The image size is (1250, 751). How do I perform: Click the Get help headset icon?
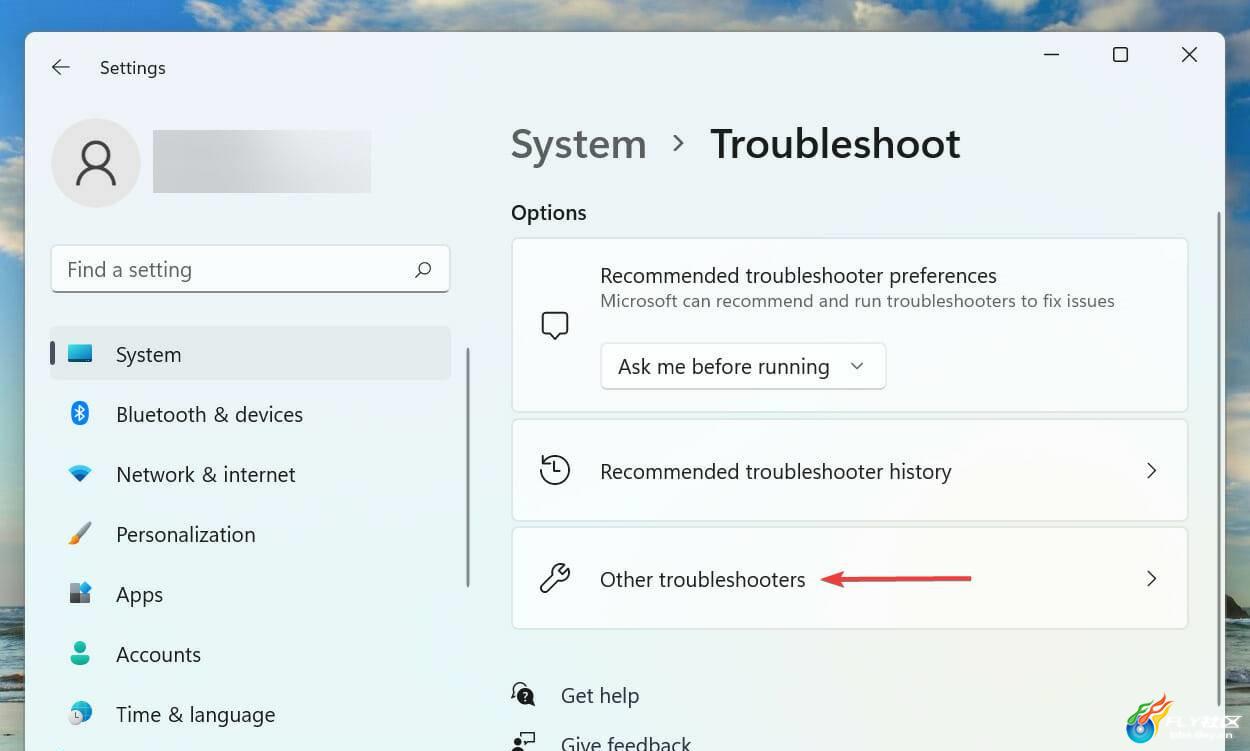[x=523, y=694]
